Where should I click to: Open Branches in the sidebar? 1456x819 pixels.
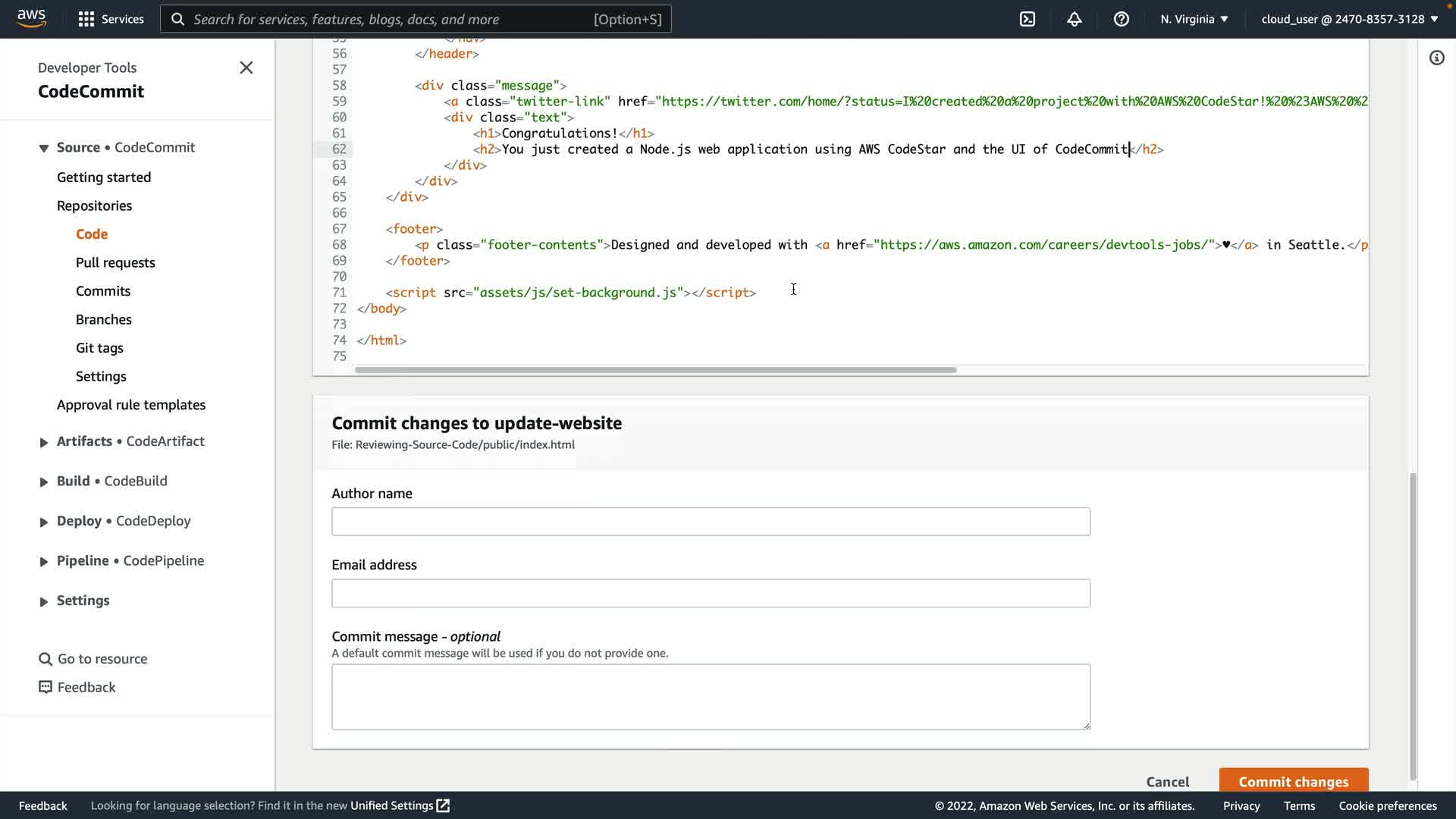tap(104, 319)
